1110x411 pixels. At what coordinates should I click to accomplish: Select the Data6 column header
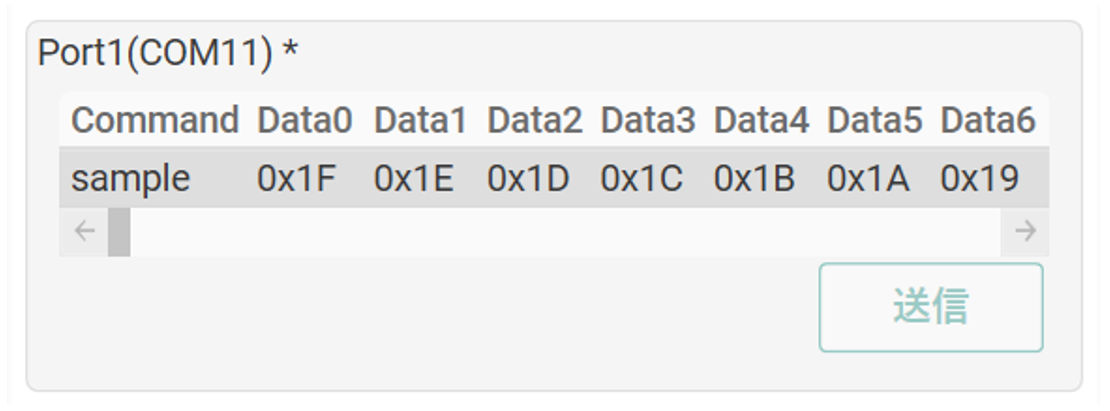(x=987, y=121)
